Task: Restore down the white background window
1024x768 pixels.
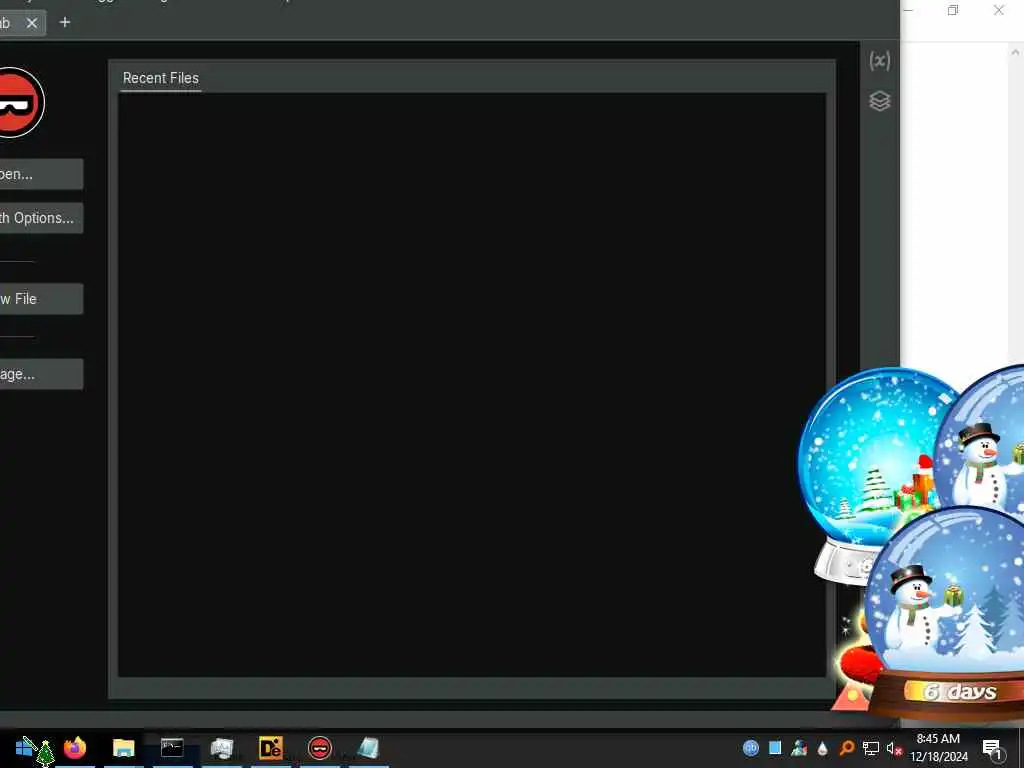Action: 953,10
